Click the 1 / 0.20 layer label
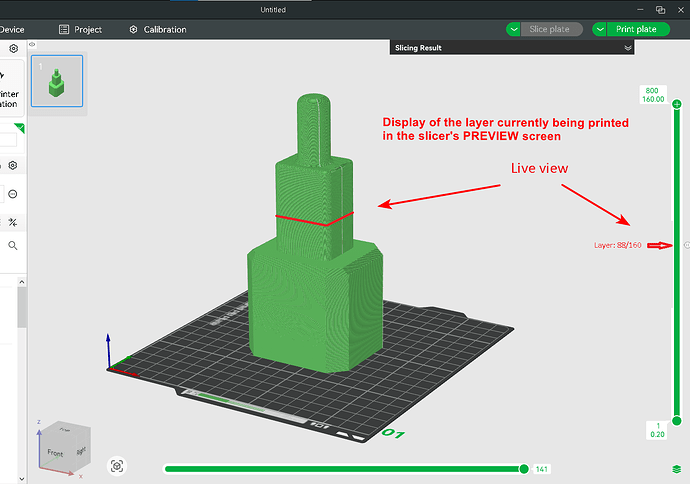This screenshot has height=484, width=690. pos(657,430)
